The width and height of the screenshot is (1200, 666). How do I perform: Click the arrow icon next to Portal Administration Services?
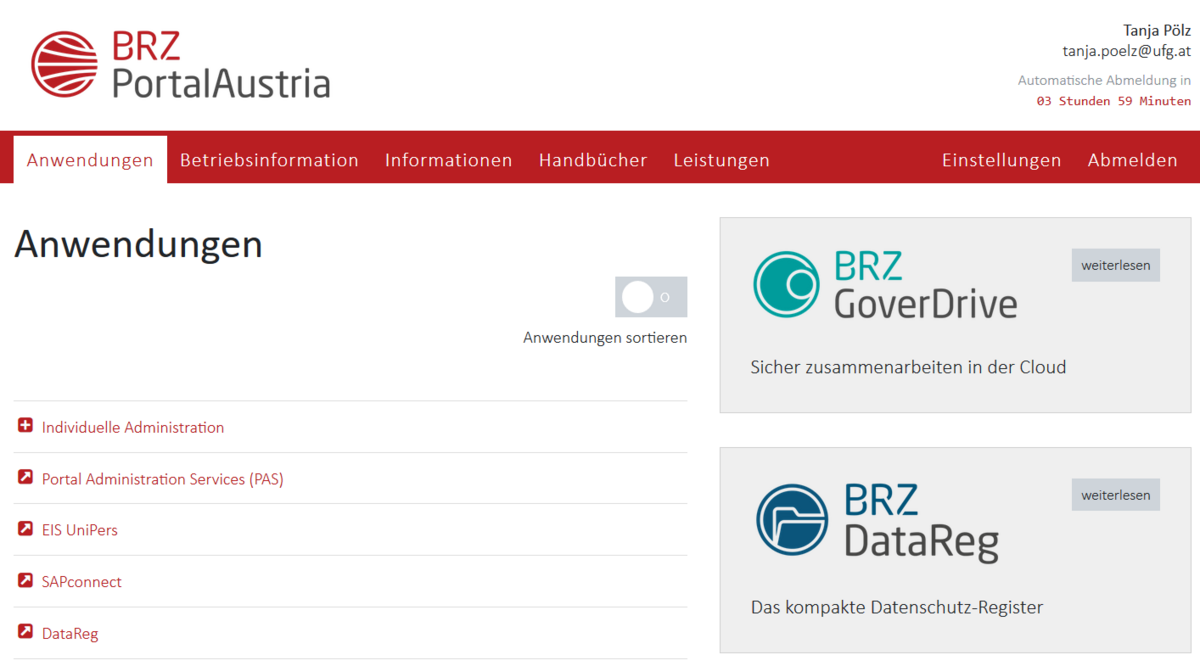pyautogui.click(x=26, y=478)
